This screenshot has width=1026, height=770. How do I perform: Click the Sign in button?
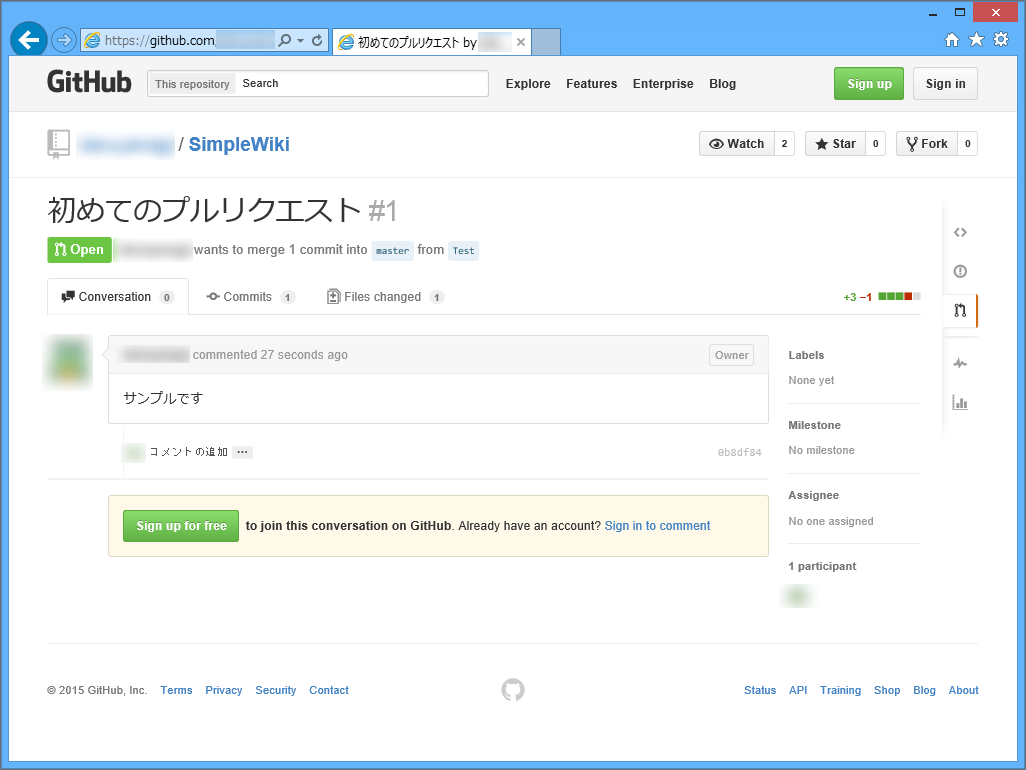[945, 84]
